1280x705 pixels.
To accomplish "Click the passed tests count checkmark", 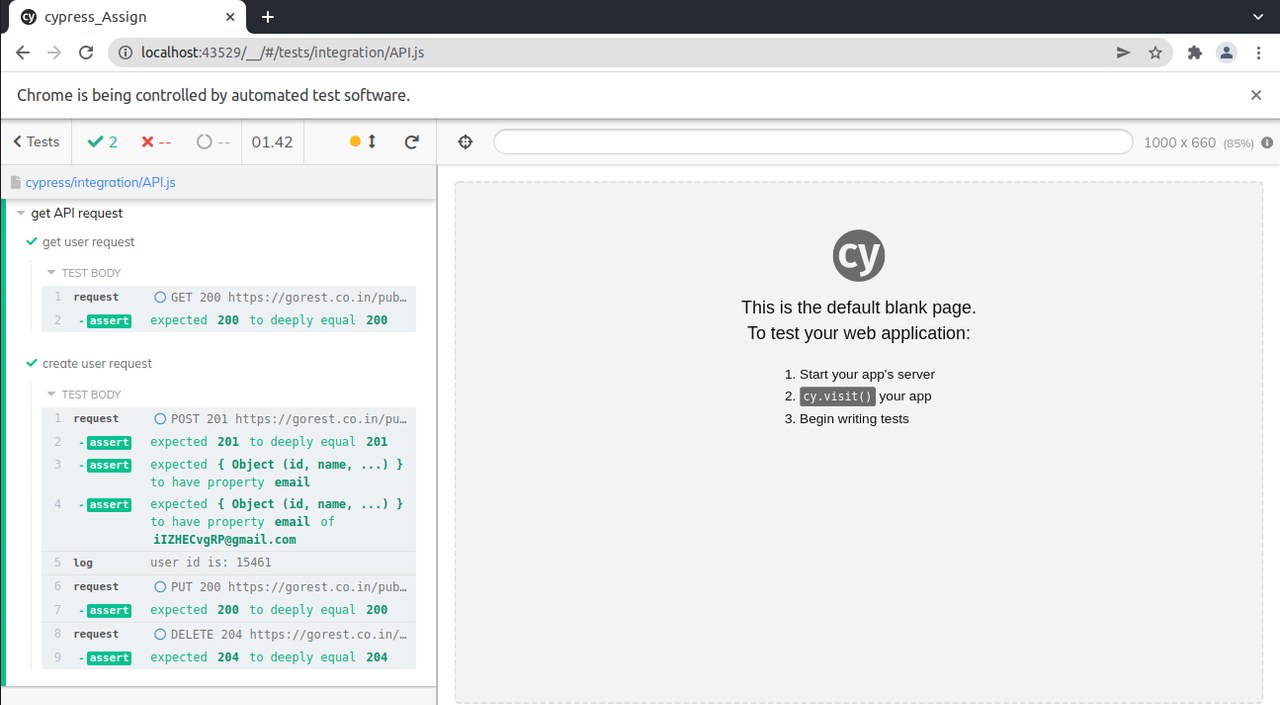I will click(x=96, y=142).
